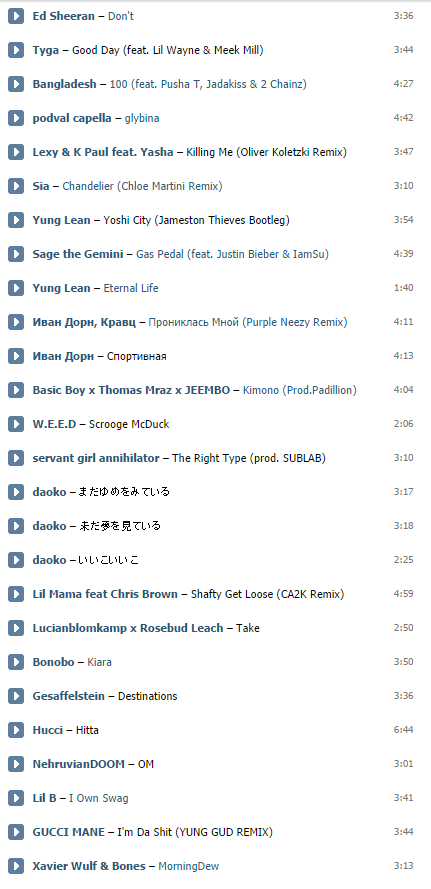Start playback of podval capella glybina
This screenshot has width=431, height=889.
tap(16, 118)
